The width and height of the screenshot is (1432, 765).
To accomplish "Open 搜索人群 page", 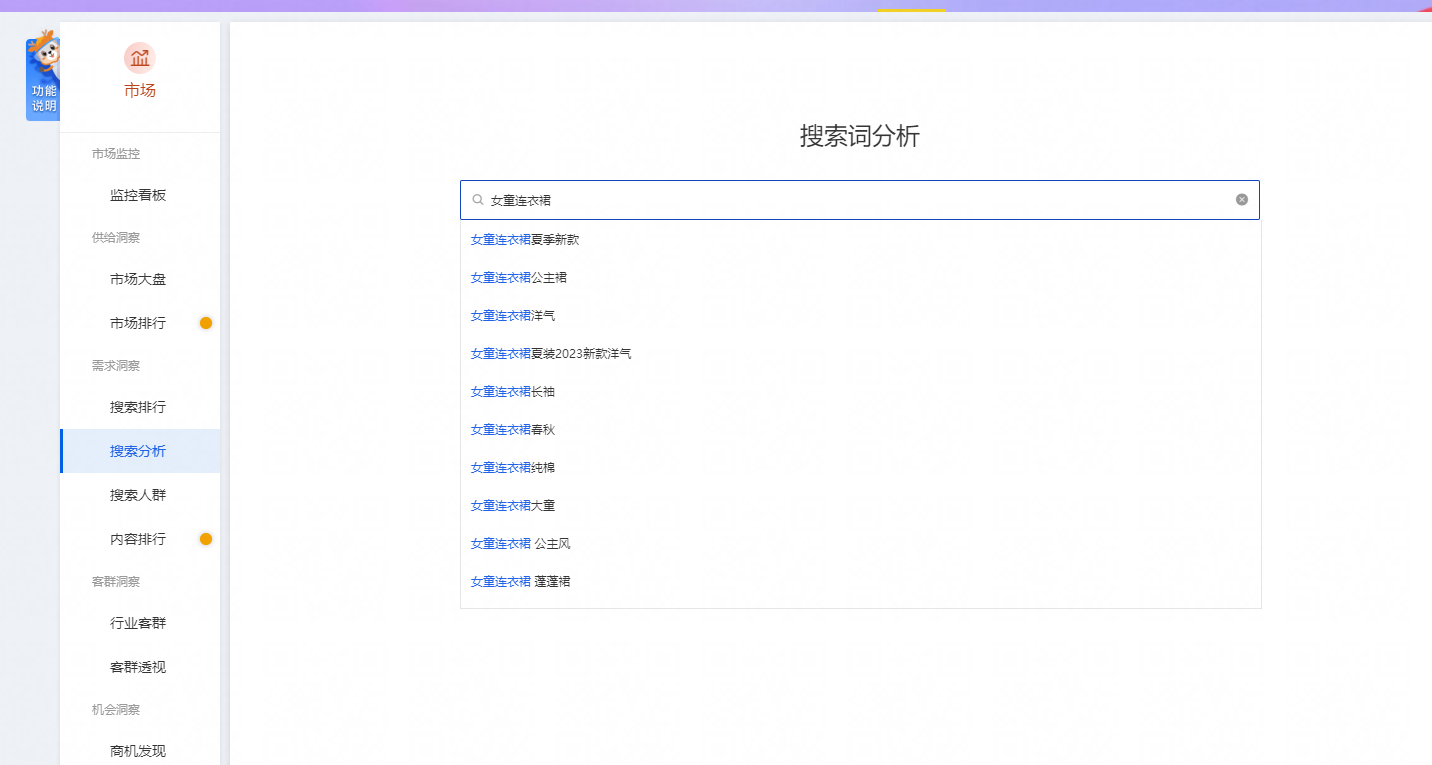I will [138, 495].
